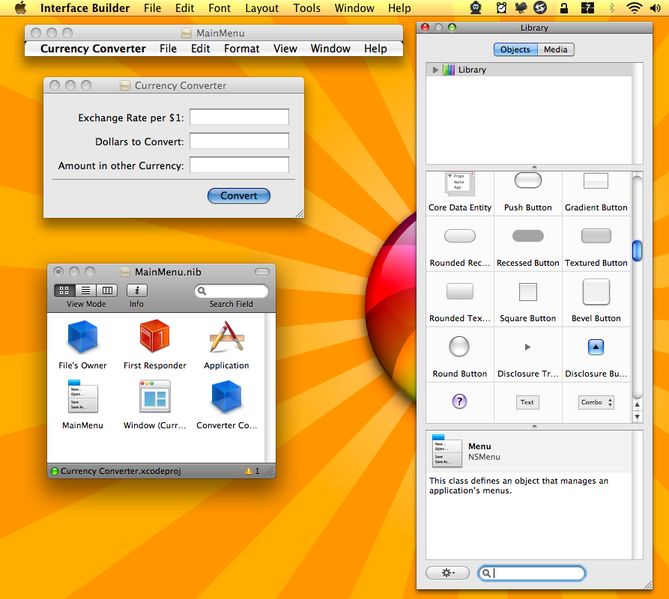Select the File's Owner object icon

coord(82,337)
